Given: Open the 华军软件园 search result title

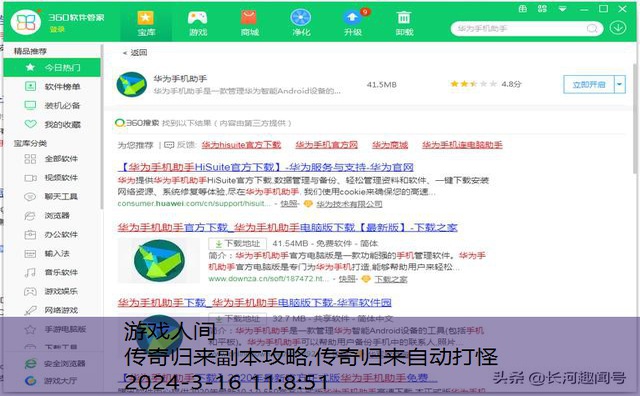Looking at the screenshot, I should coord(254,303).
